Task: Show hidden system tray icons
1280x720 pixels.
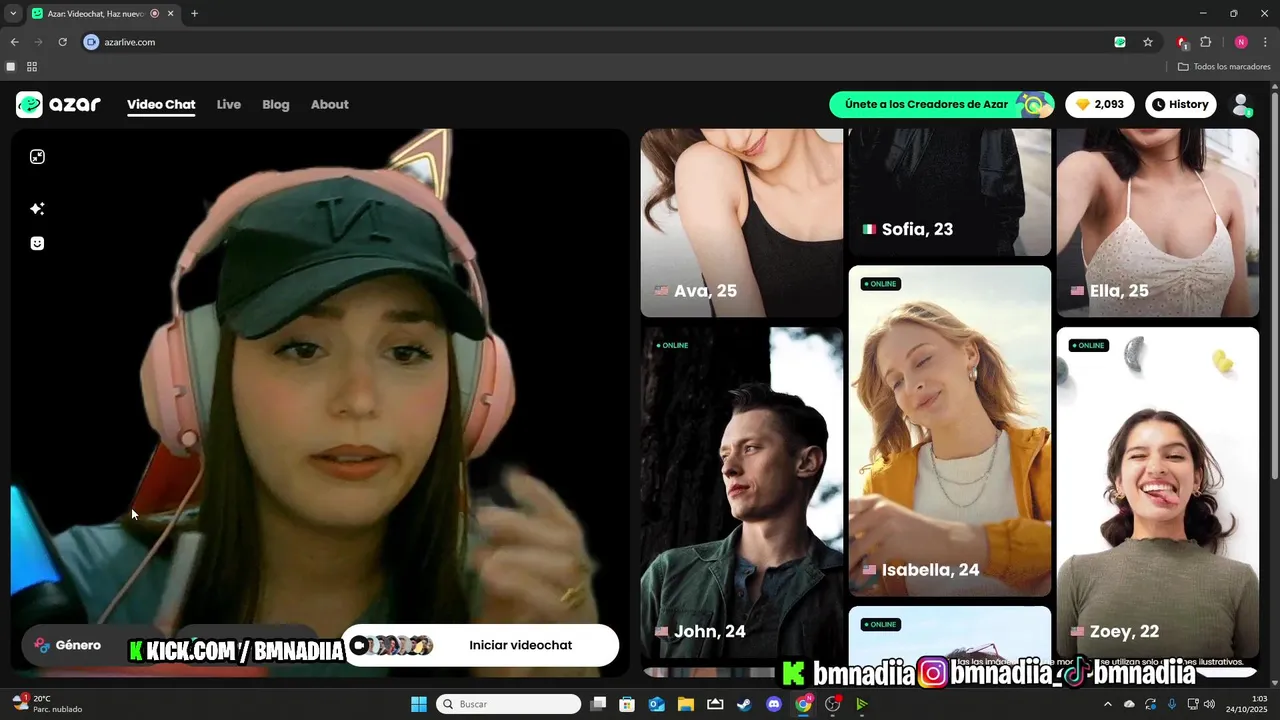Action: tap(1108, 704)
